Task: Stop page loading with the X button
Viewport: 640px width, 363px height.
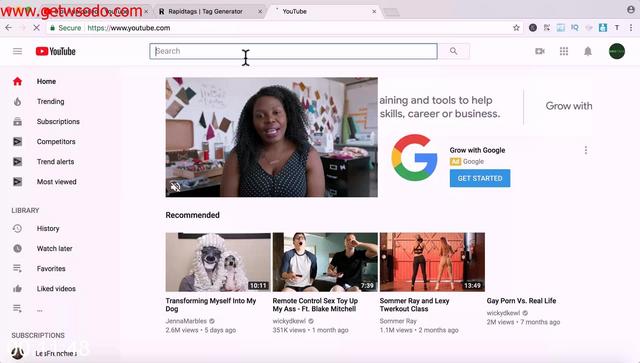Action: 36,28
